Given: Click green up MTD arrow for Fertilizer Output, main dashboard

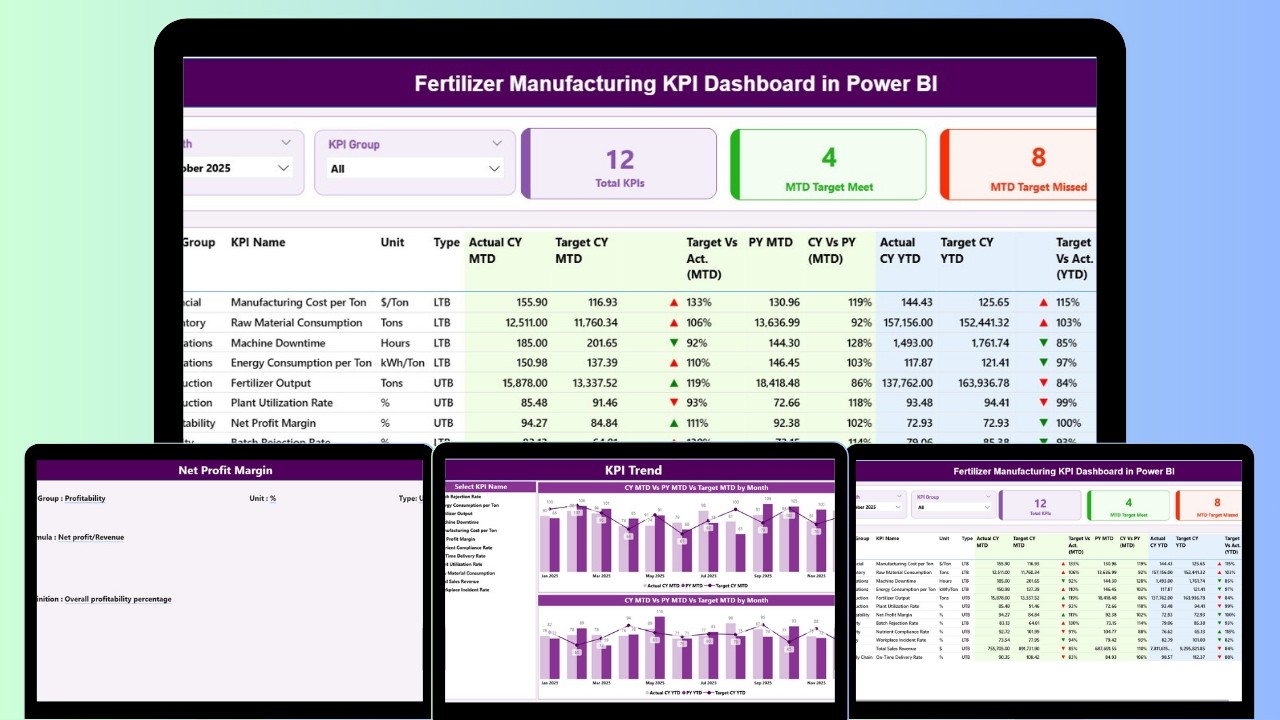Looking at the screenshot, I should [x=674, y=382].
